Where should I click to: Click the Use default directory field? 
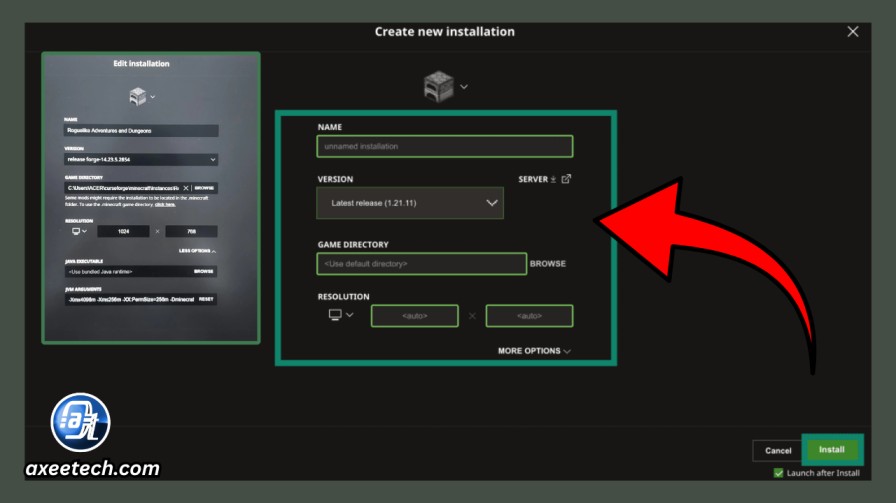[422, 264]
